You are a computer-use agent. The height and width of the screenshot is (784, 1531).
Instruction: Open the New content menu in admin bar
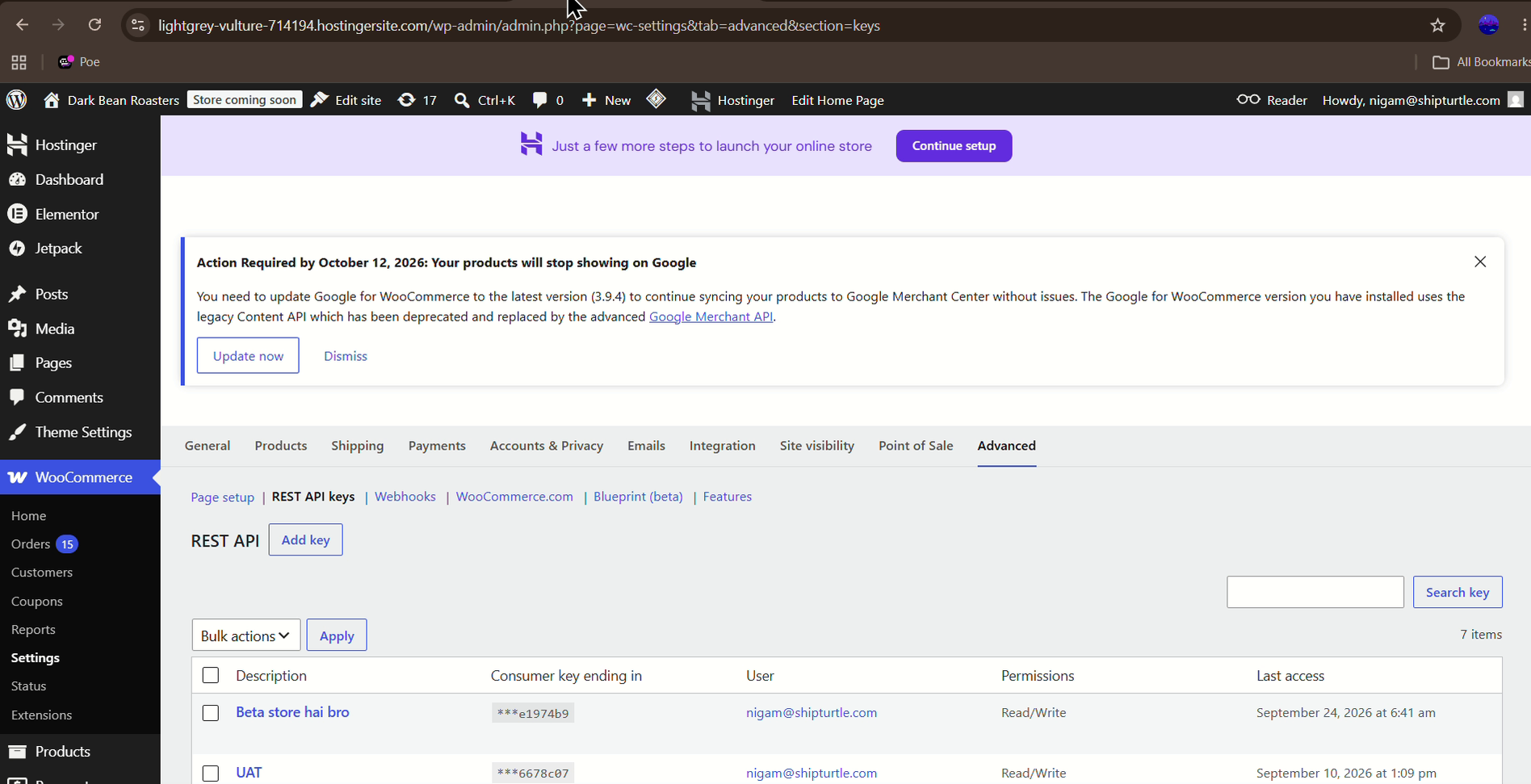(606, 100)
